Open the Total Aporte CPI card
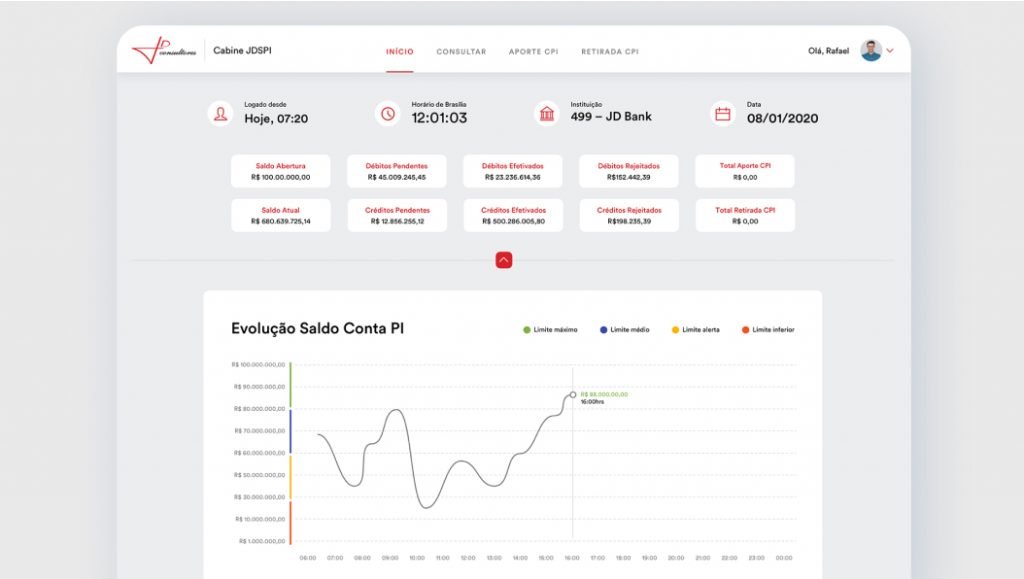The image size is (1024, 579). [x=743, y=170]
